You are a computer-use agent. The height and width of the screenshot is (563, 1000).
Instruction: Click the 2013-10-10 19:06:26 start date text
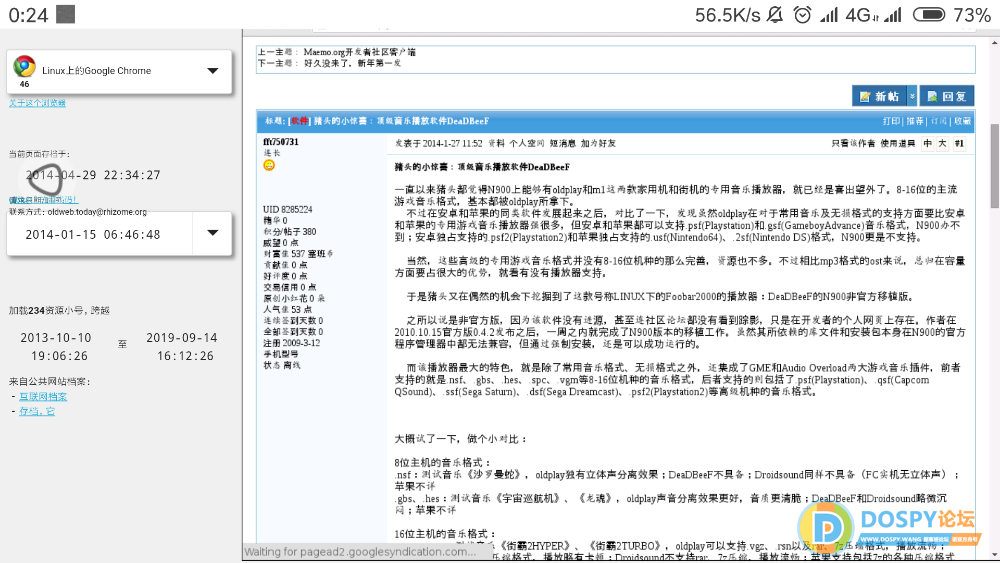tap(55, 347)
